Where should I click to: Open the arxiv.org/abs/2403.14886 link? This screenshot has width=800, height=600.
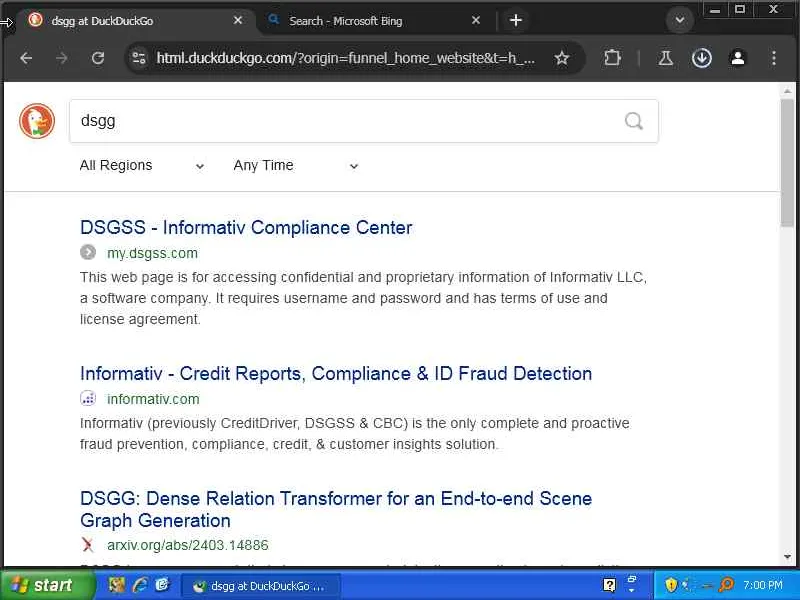[188, 545]
